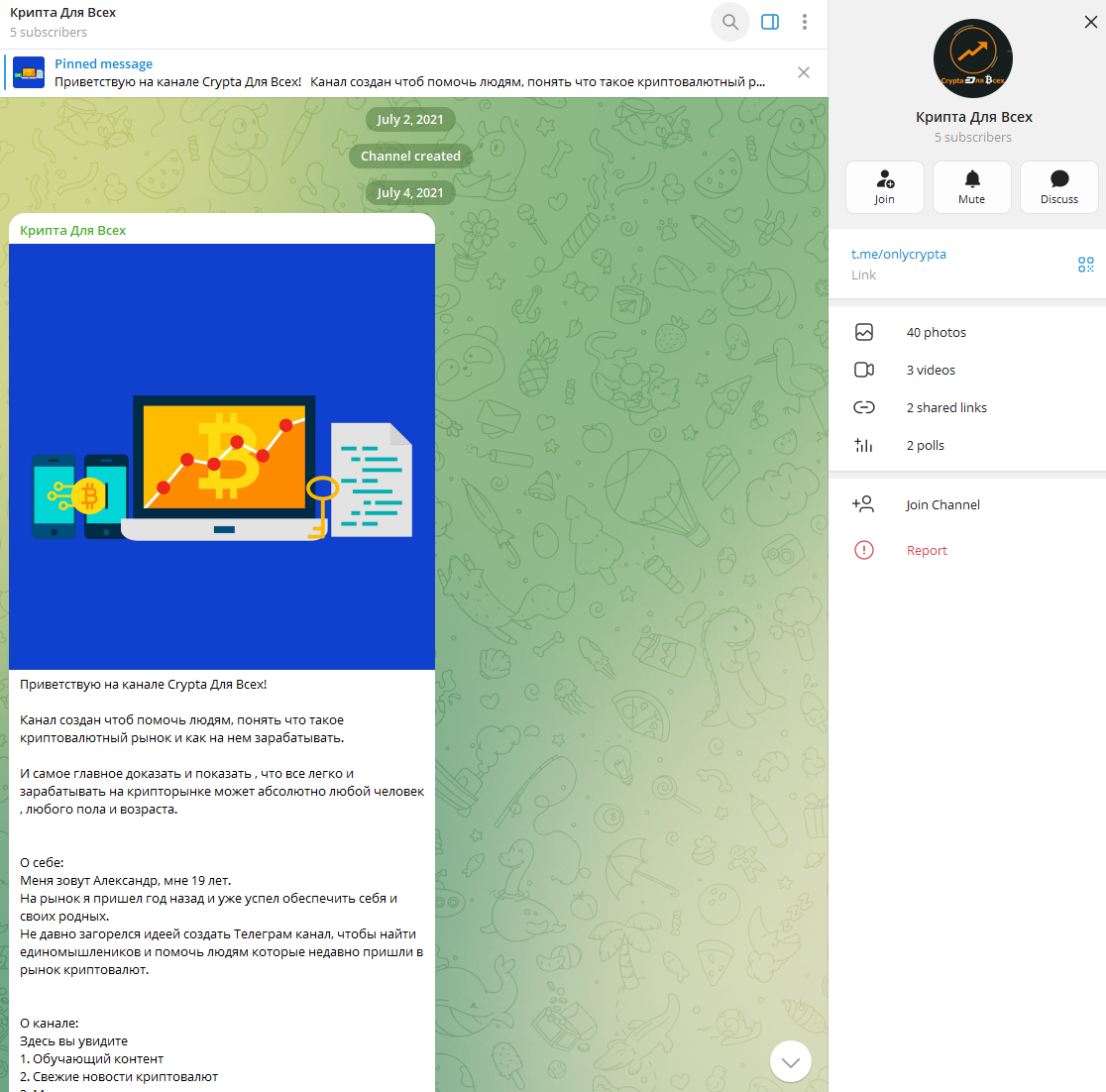Viewport: 1106px width, 1092px height.
Task: Click the О канале: heading
Action: click(50, 1023)
